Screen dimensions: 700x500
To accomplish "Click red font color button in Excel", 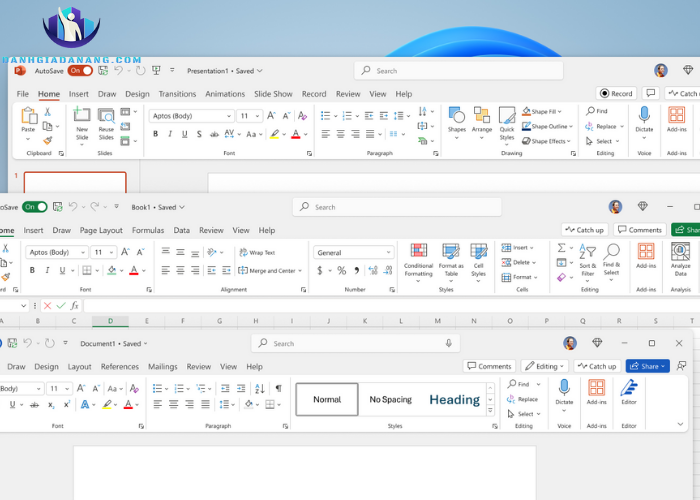I will [133, 270].
